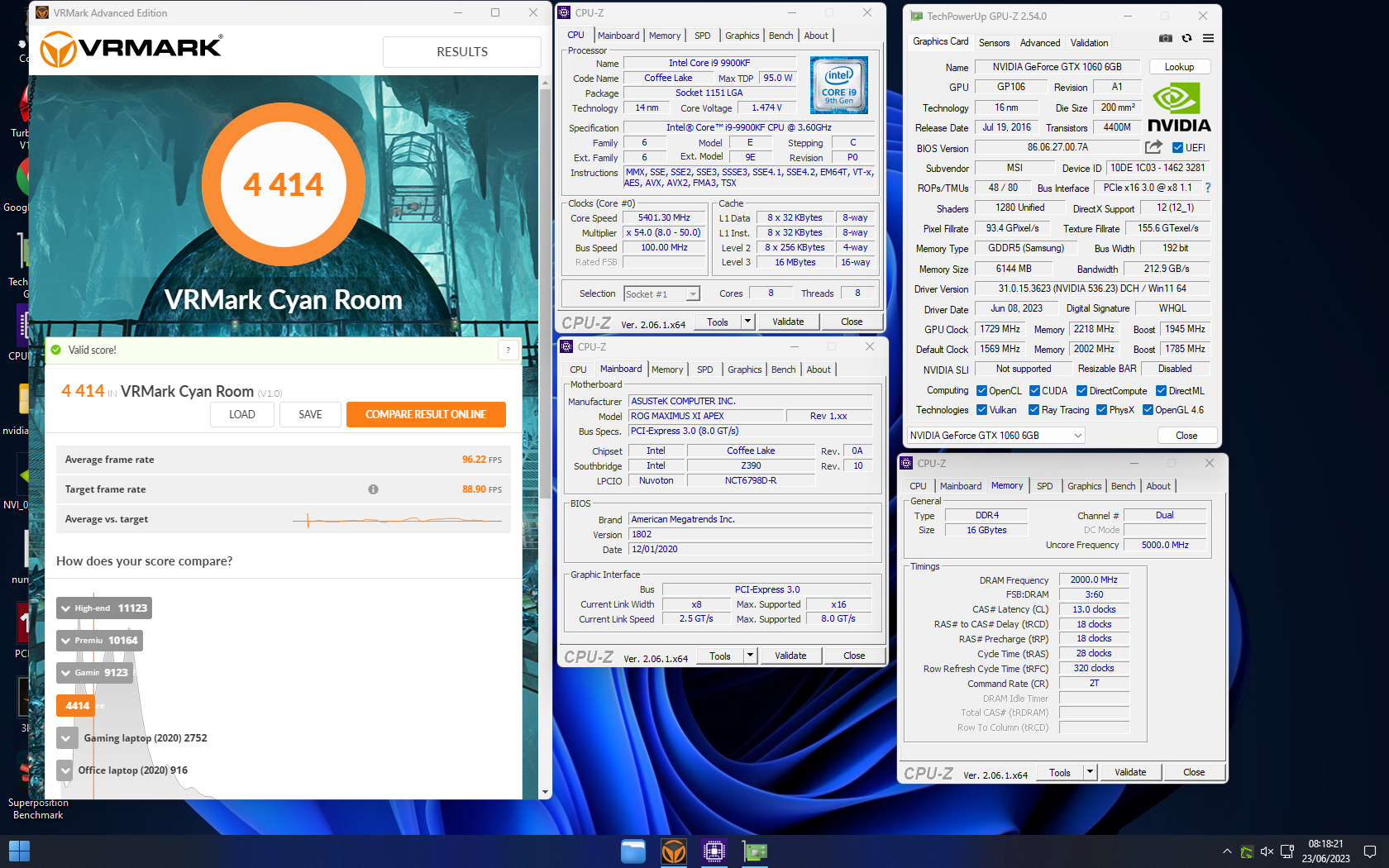Click the VRMark vertical scrollbar

[545, 293]
